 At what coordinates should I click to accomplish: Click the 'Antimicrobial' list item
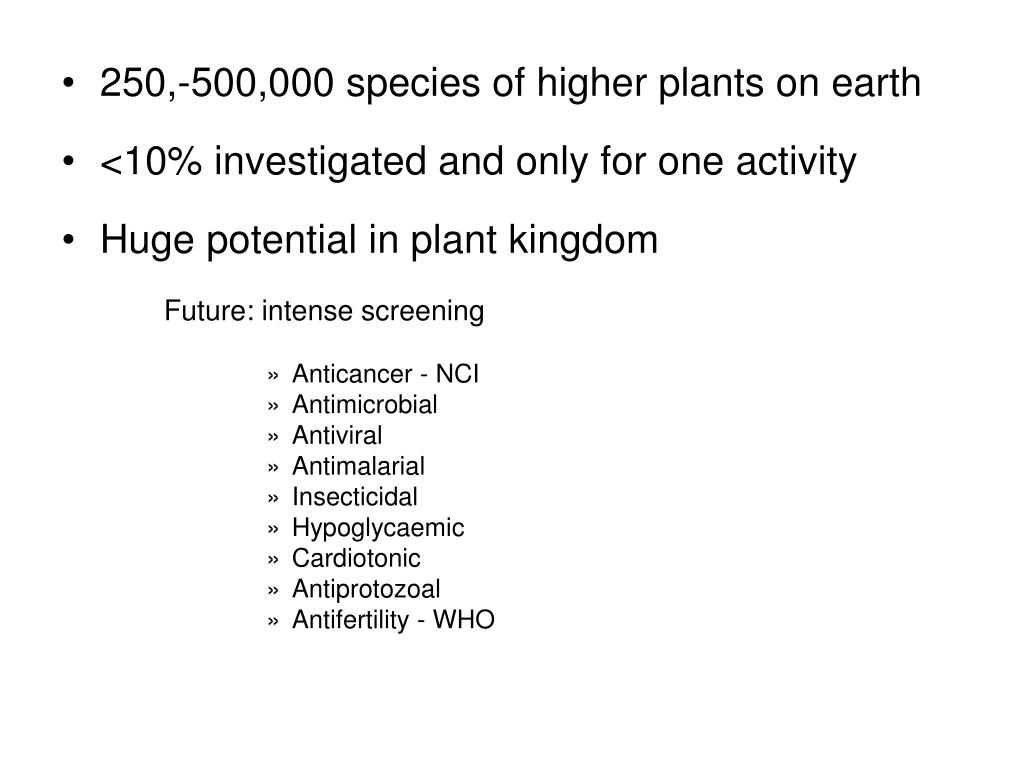tap(364, 405)
